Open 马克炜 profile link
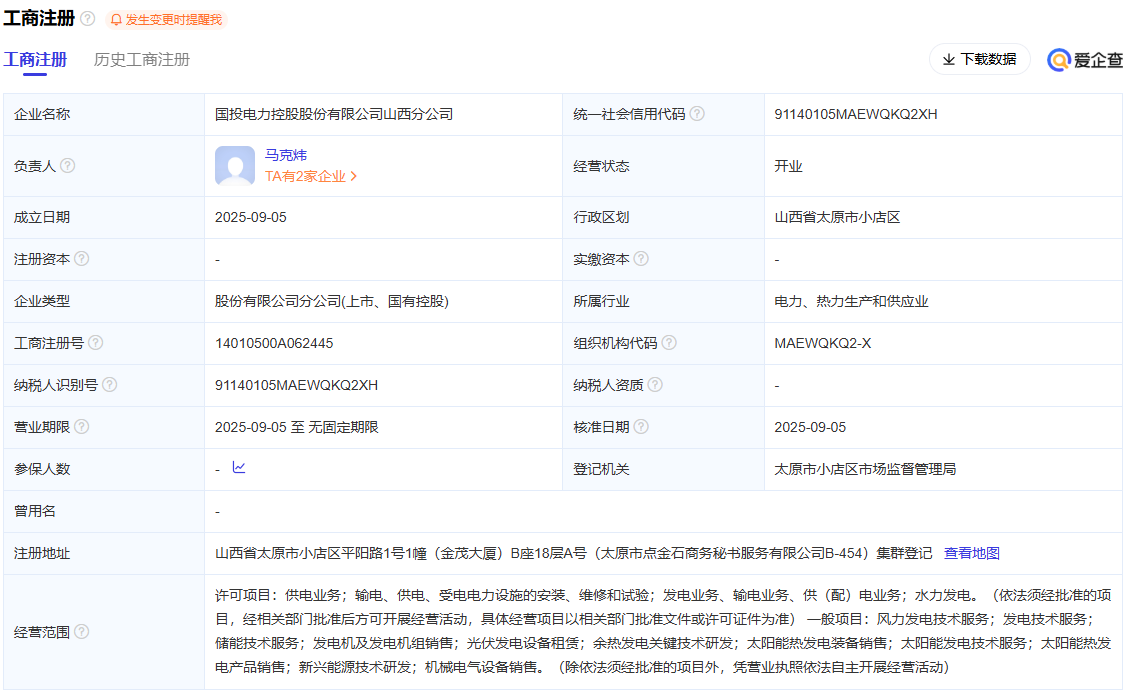The width and height of the screenshot is (1126, 694). coord(286,155)
